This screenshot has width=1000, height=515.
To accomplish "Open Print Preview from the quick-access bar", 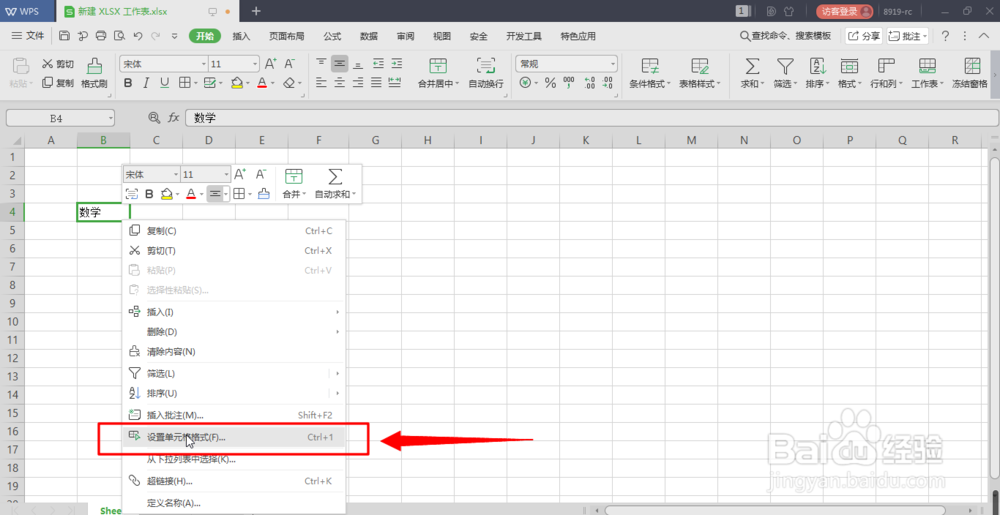I will point(119,36).
